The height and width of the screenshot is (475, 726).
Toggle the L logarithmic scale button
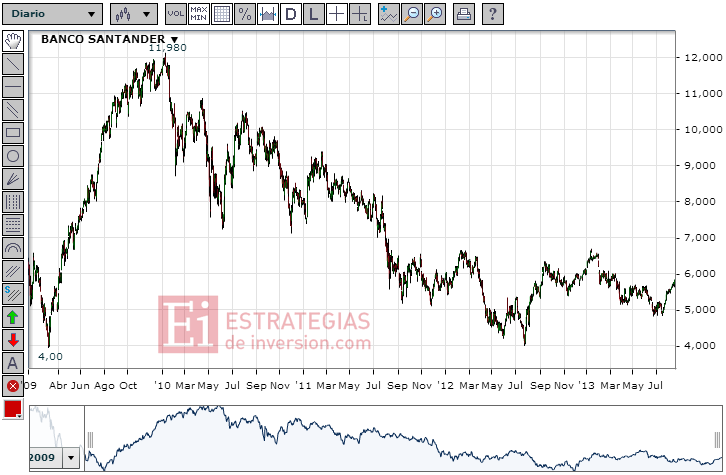coord(314,14)
